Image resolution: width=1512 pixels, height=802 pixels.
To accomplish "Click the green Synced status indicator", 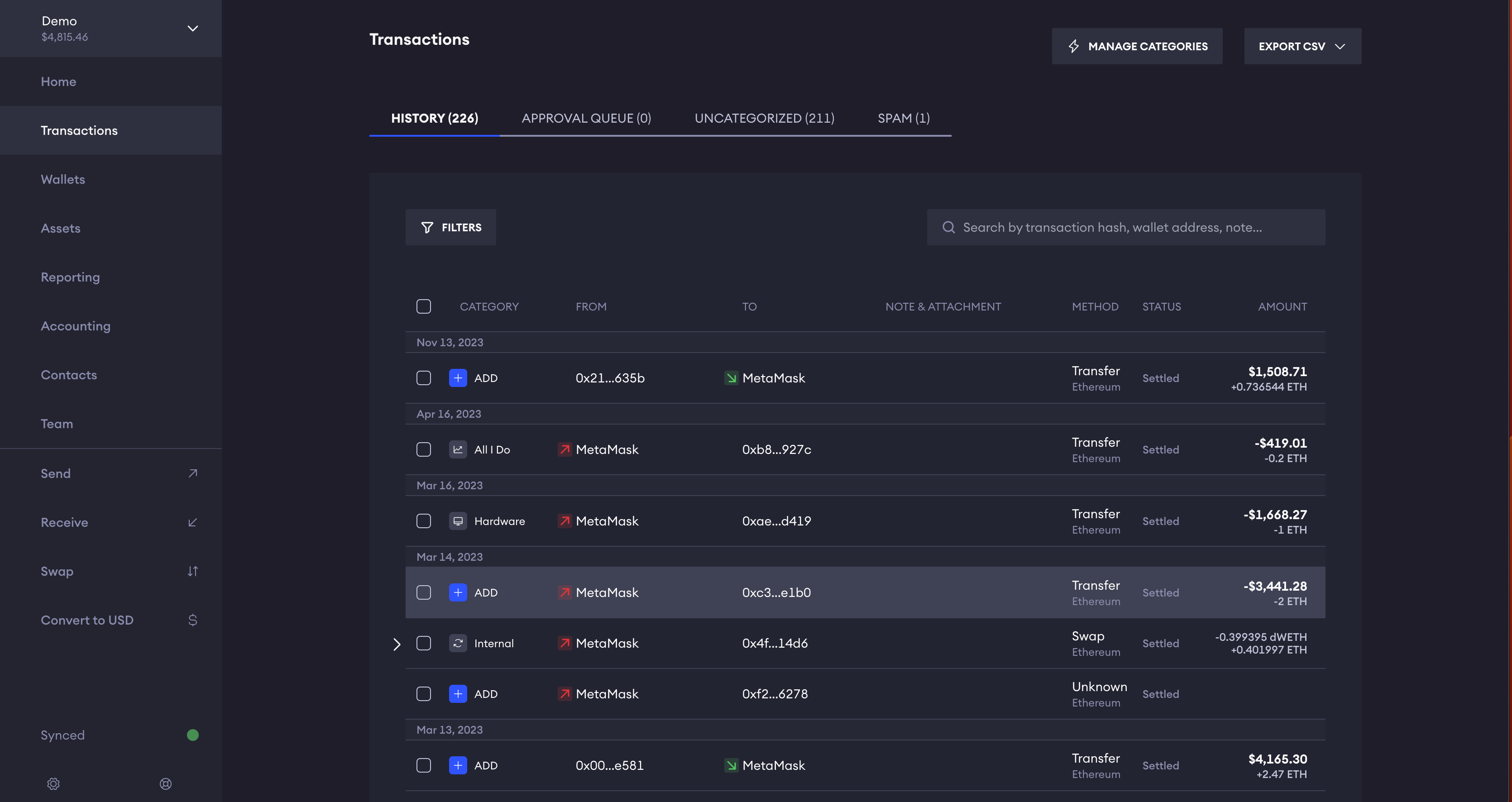I will pos(192,735).
